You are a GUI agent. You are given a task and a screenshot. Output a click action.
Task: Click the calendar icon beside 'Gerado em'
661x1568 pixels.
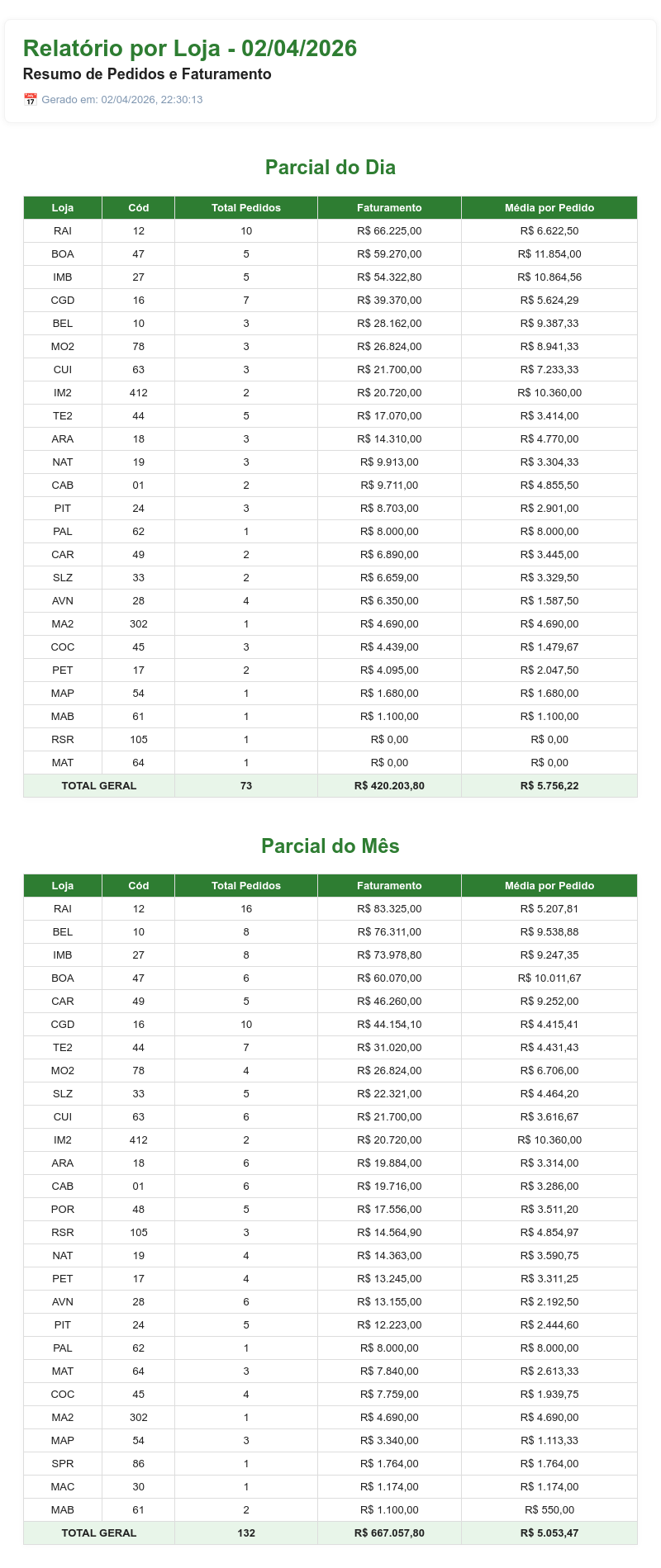click(31, 100)
